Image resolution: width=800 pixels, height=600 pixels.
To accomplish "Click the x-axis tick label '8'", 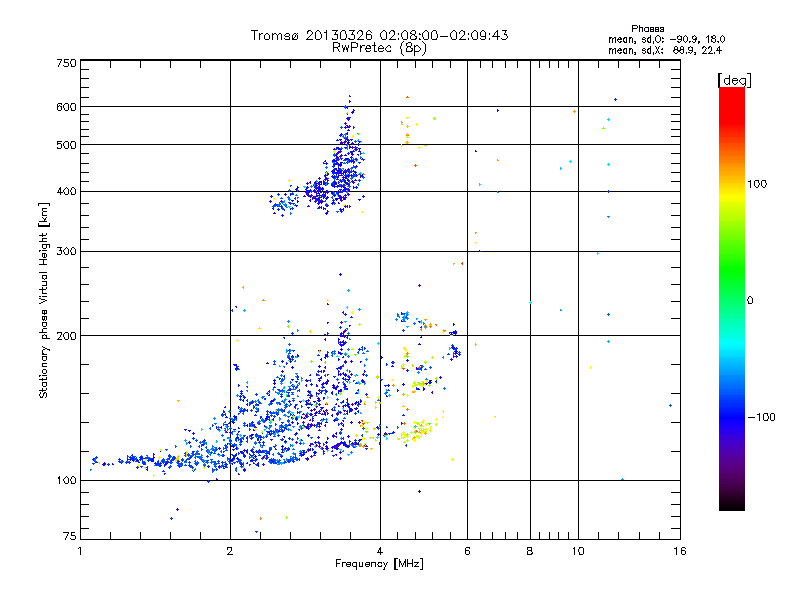I will click(x=530, y=551).
